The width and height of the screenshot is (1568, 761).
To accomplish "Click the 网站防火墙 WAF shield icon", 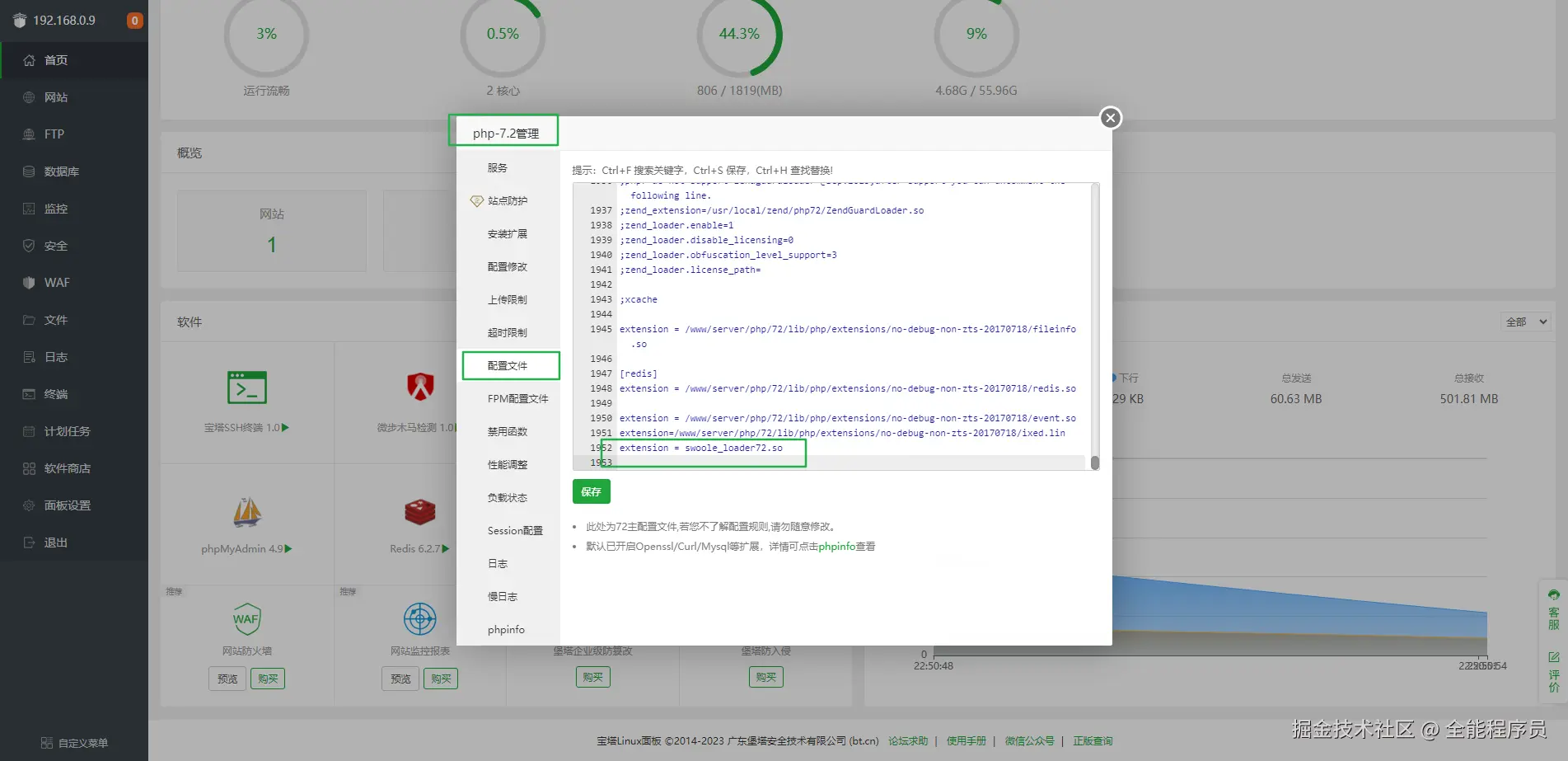I will (x=247, y=619).
